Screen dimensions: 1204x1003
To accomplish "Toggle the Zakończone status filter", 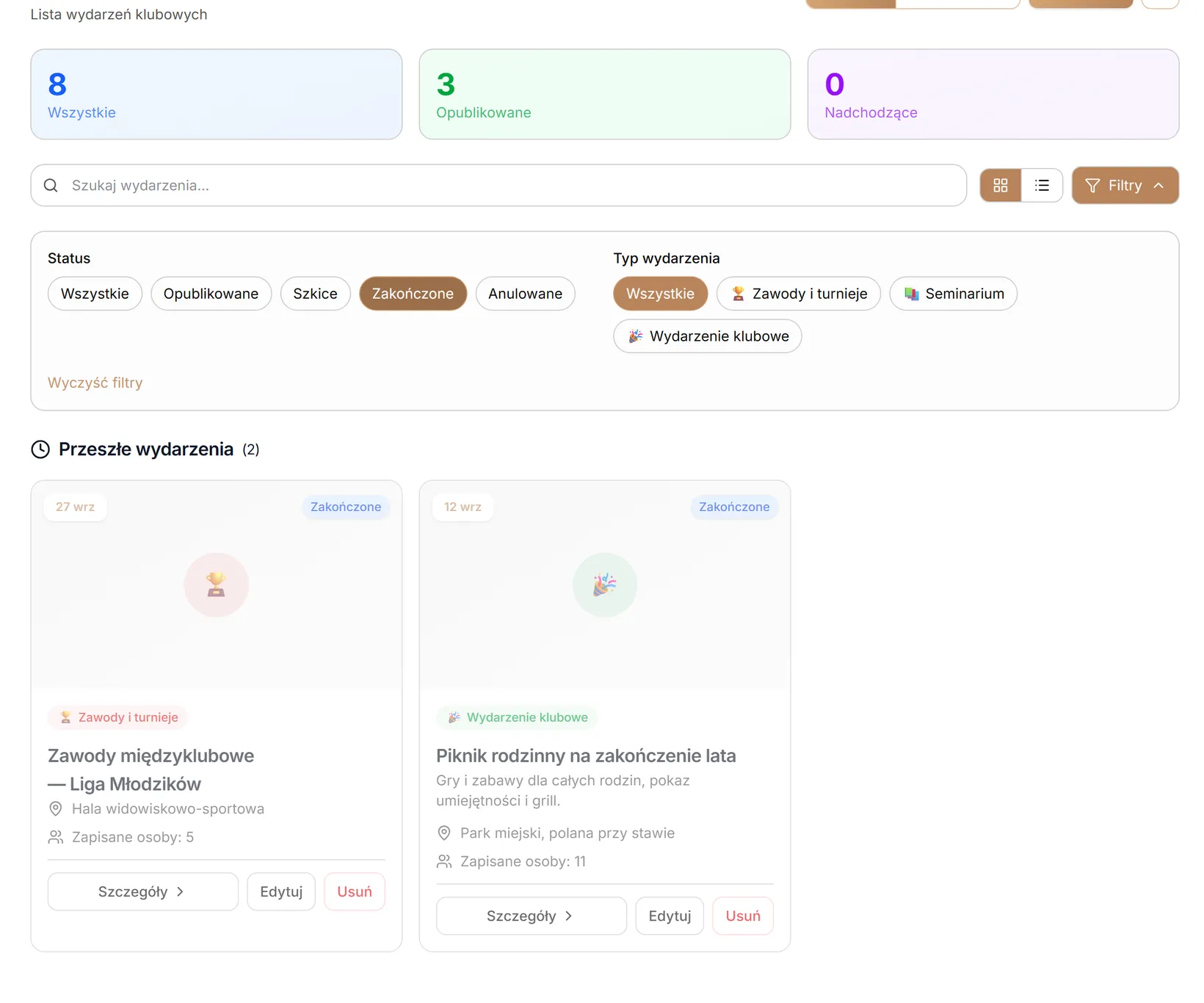I will tap(413, 294).
